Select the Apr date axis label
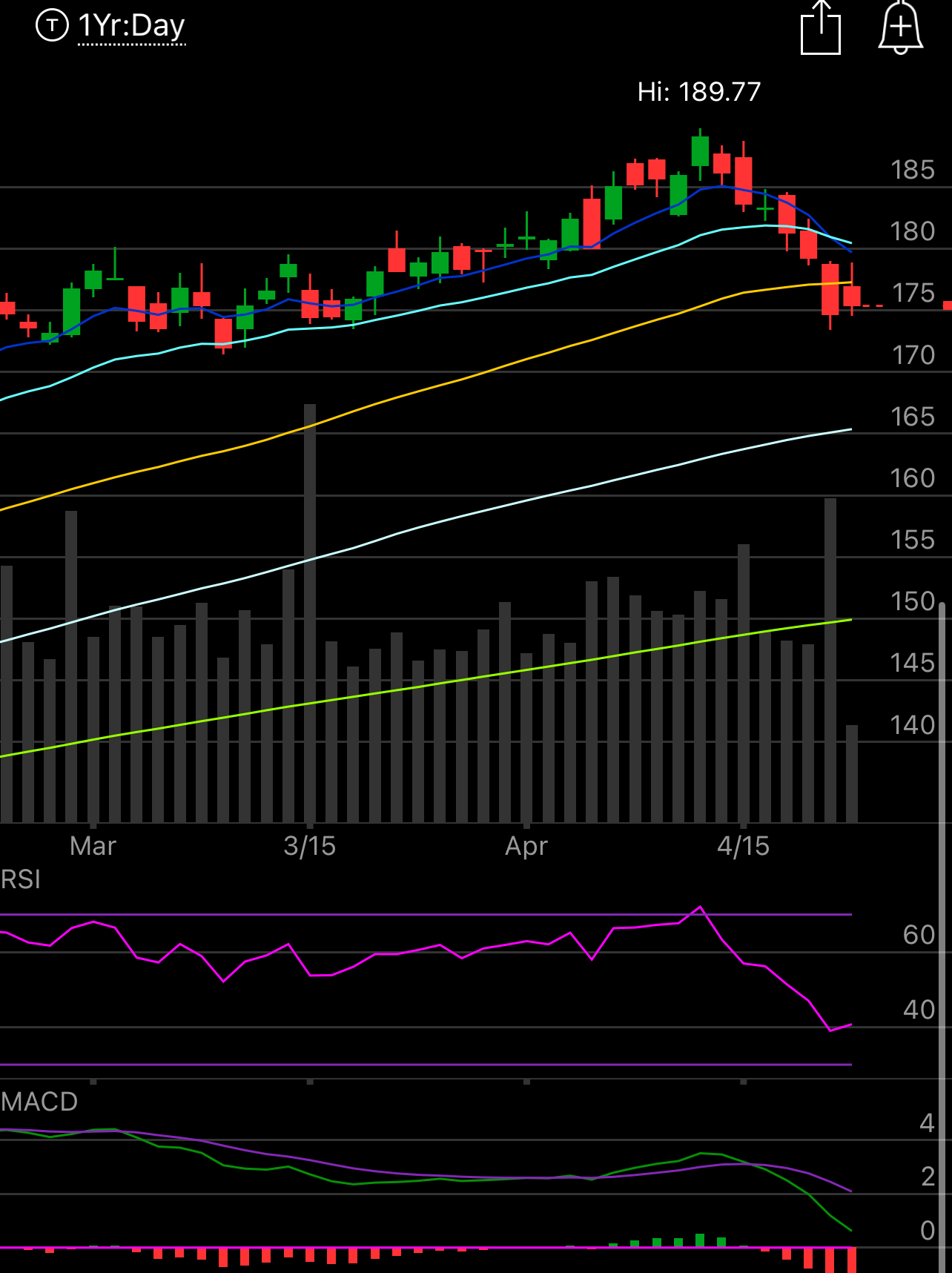The width and height of the screenshot is (952, 1273). tap(526, 846)
